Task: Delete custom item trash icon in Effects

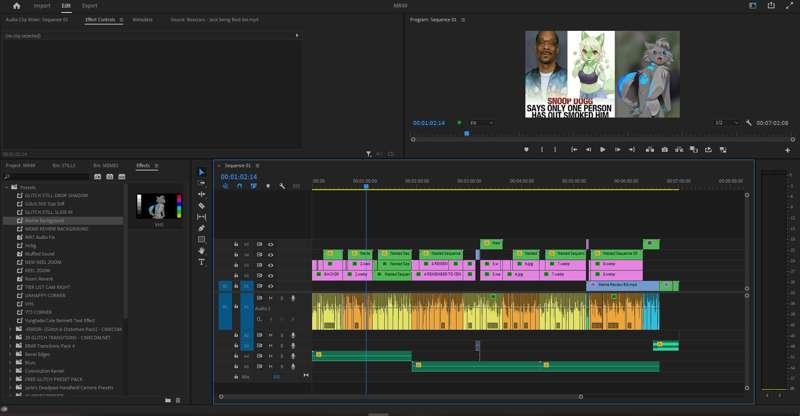Action: (x=178, y=401)
